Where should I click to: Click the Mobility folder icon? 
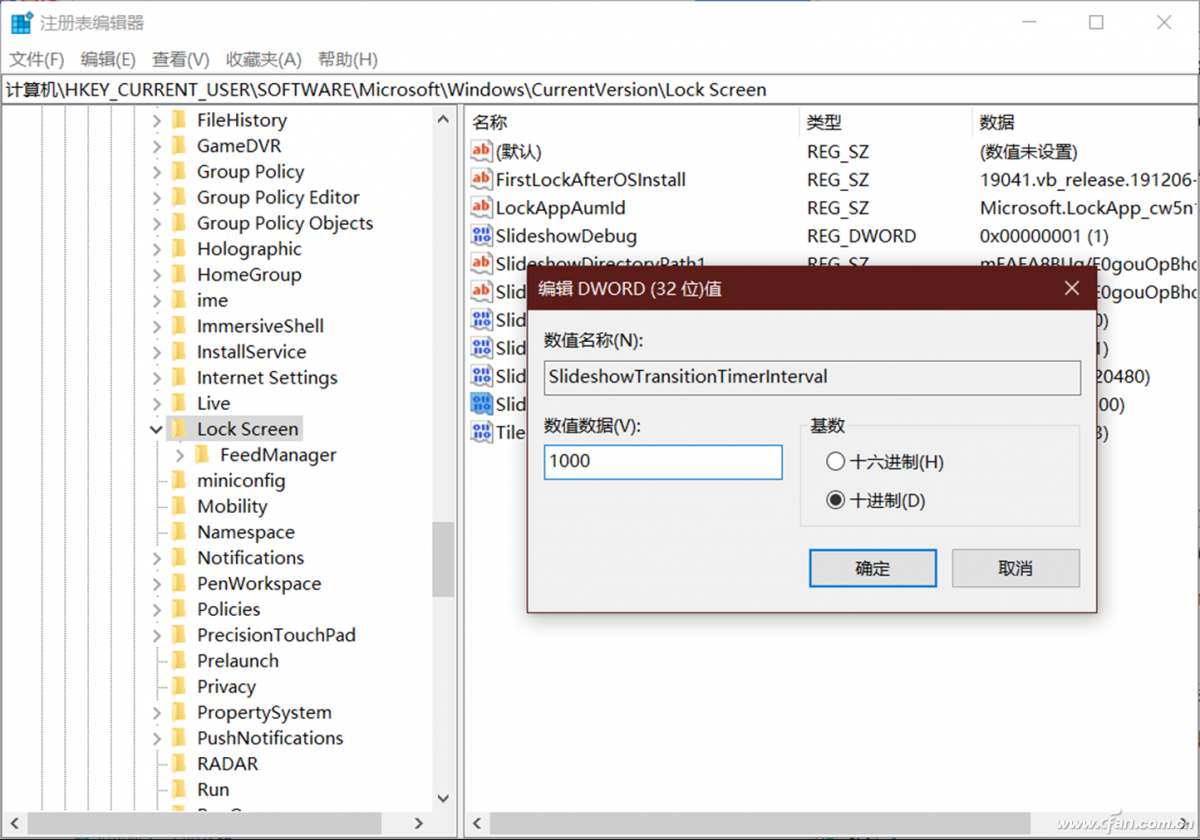pos(179,506)
